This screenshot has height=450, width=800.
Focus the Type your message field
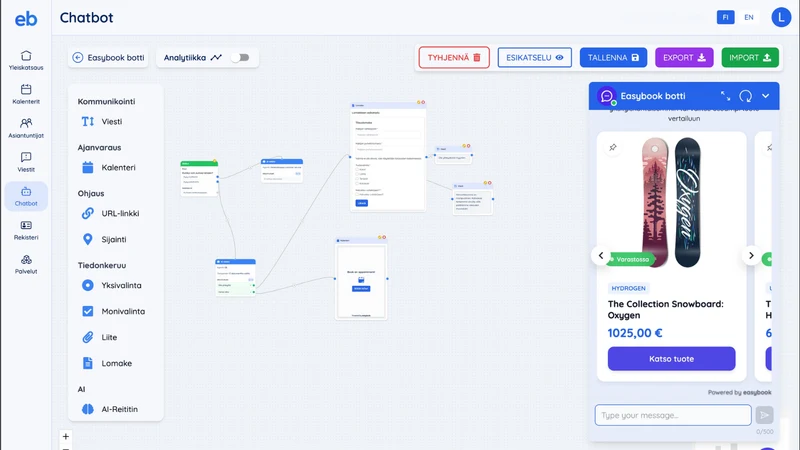(x=673, y=415)
